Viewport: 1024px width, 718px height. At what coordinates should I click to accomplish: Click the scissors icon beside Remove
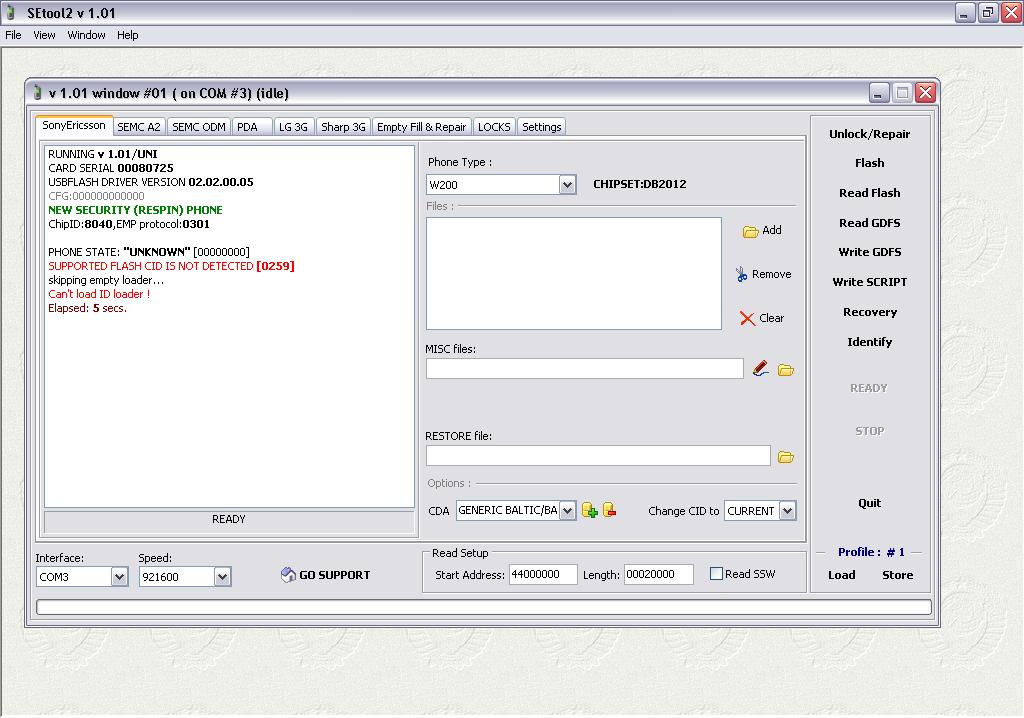pos(741,274)
